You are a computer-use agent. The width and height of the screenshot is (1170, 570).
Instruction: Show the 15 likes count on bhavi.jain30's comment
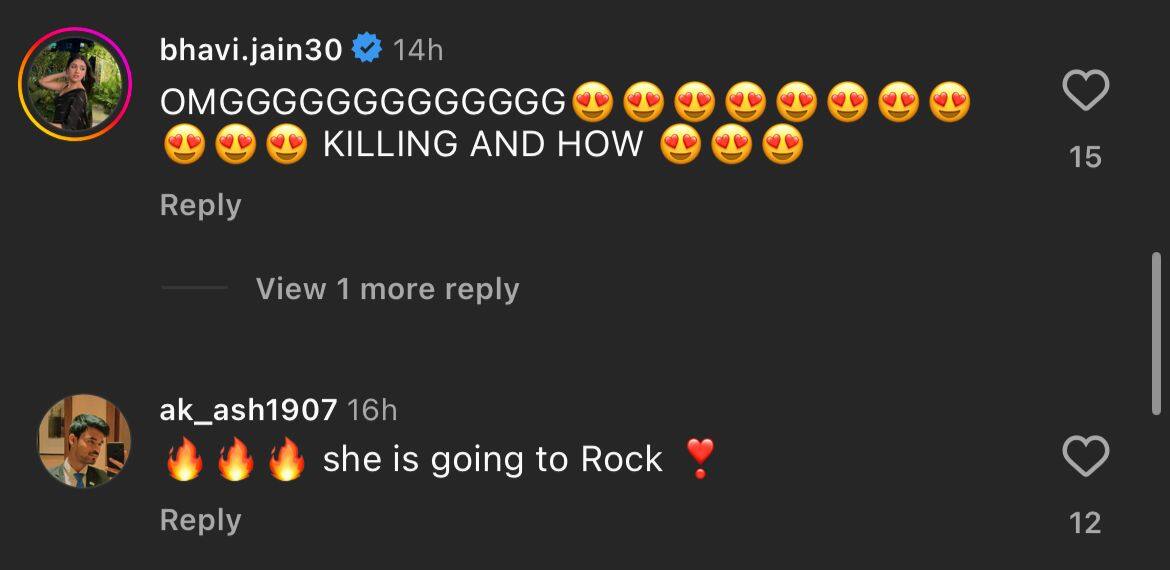[1085, 157]
